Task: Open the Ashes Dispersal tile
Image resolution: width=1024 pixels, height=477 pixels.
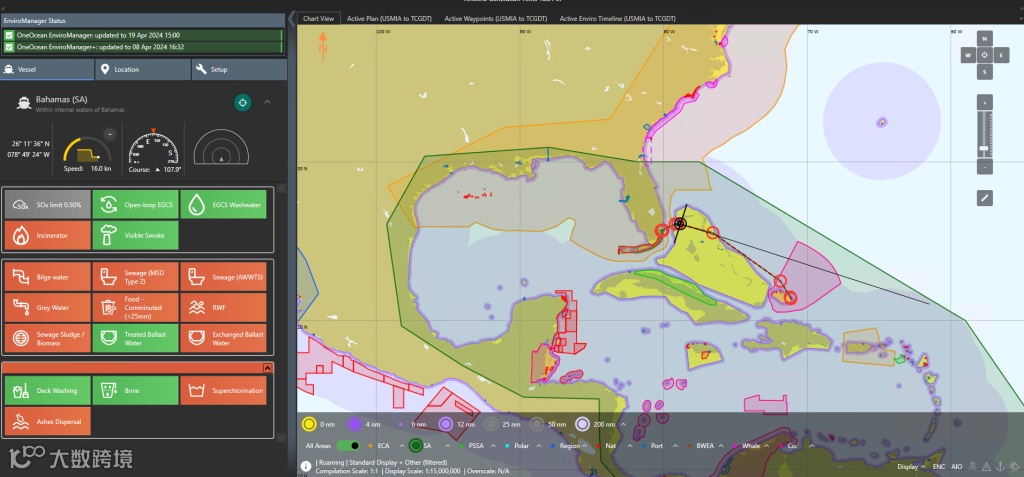Action: (x=47, y=420)
